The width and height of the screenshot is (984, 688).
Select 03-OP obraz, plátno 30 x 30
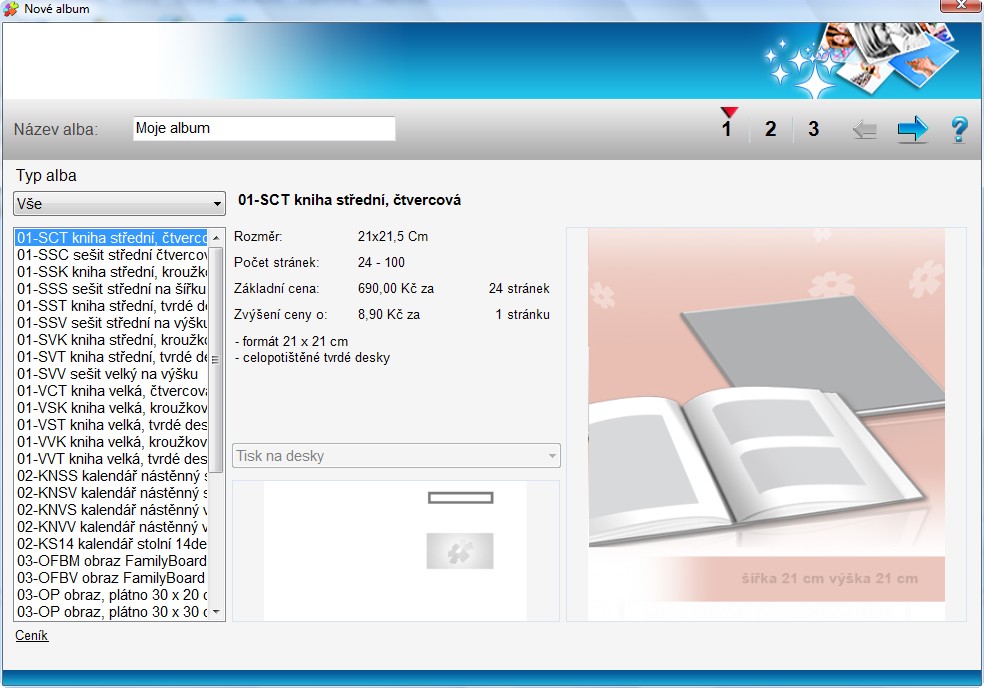click(x=112, y=611)
